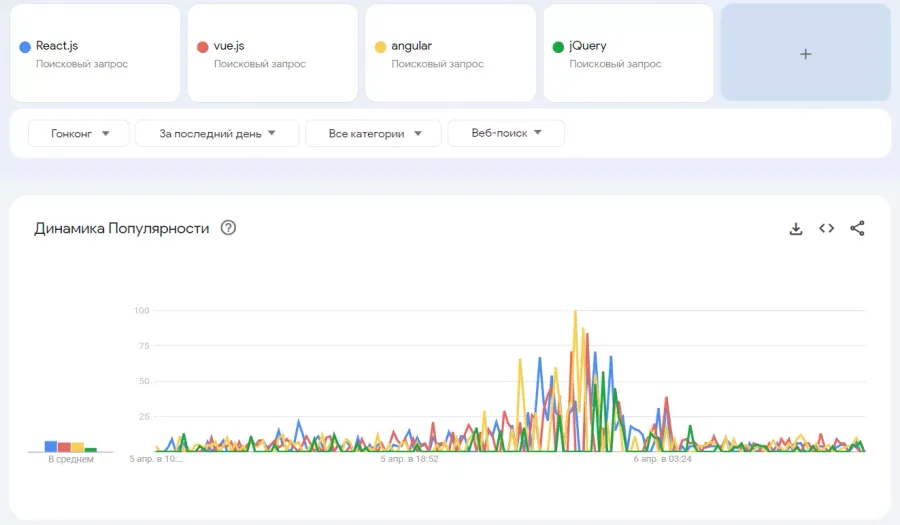This screenshot has width=900, height=525.
Task: Click the blue React.js average bar
Action: coord(51,446)
